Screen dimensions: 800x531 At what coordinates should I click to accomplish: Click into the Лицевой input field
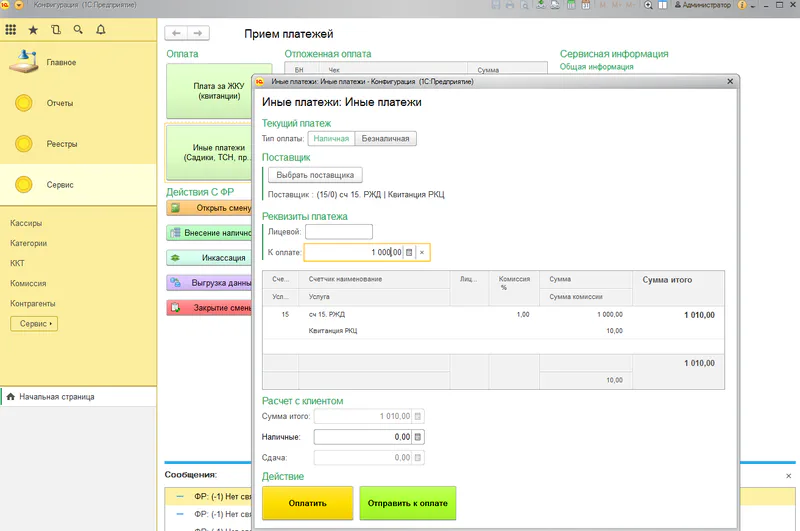(338, 232)
